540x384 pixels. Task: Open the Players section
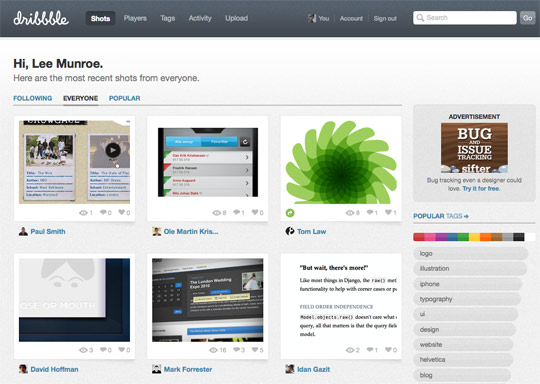tap(135, 18)
